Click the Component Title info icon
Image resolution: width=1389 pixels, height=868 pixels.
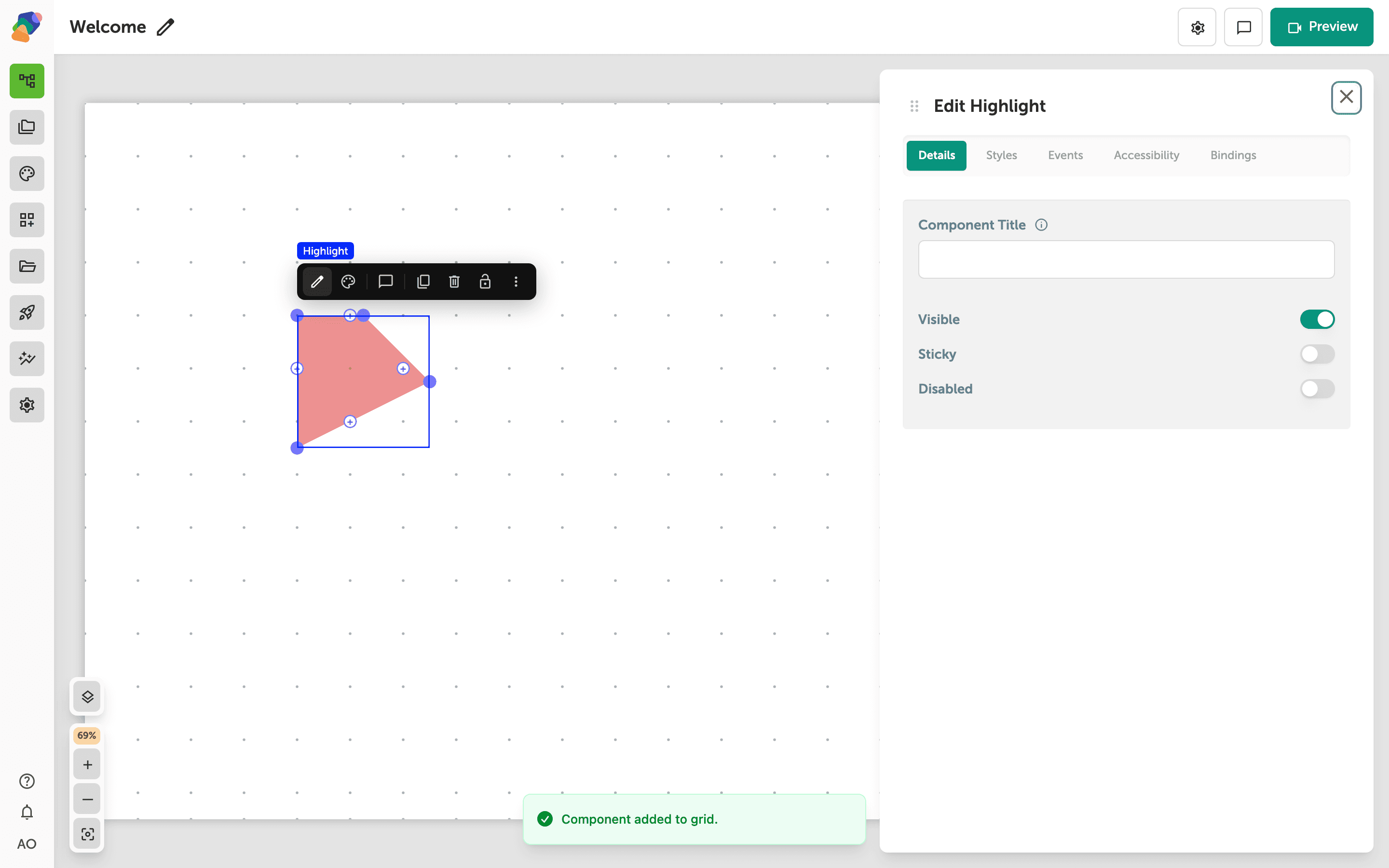pyautogui.click(x=1041, y=225)
